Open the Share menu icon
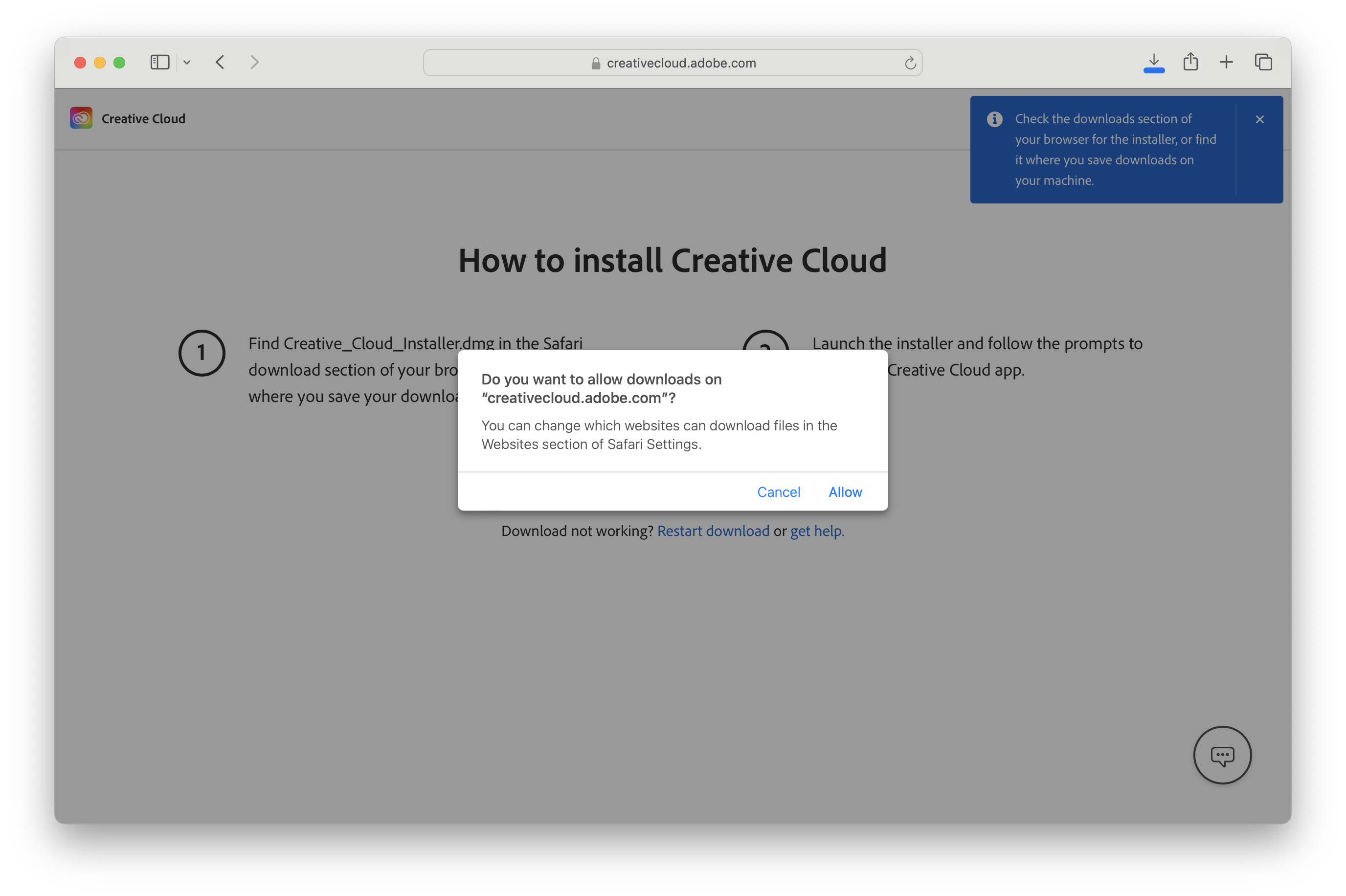Screen dimensions: 1346x896 [x=1190, y=62]
